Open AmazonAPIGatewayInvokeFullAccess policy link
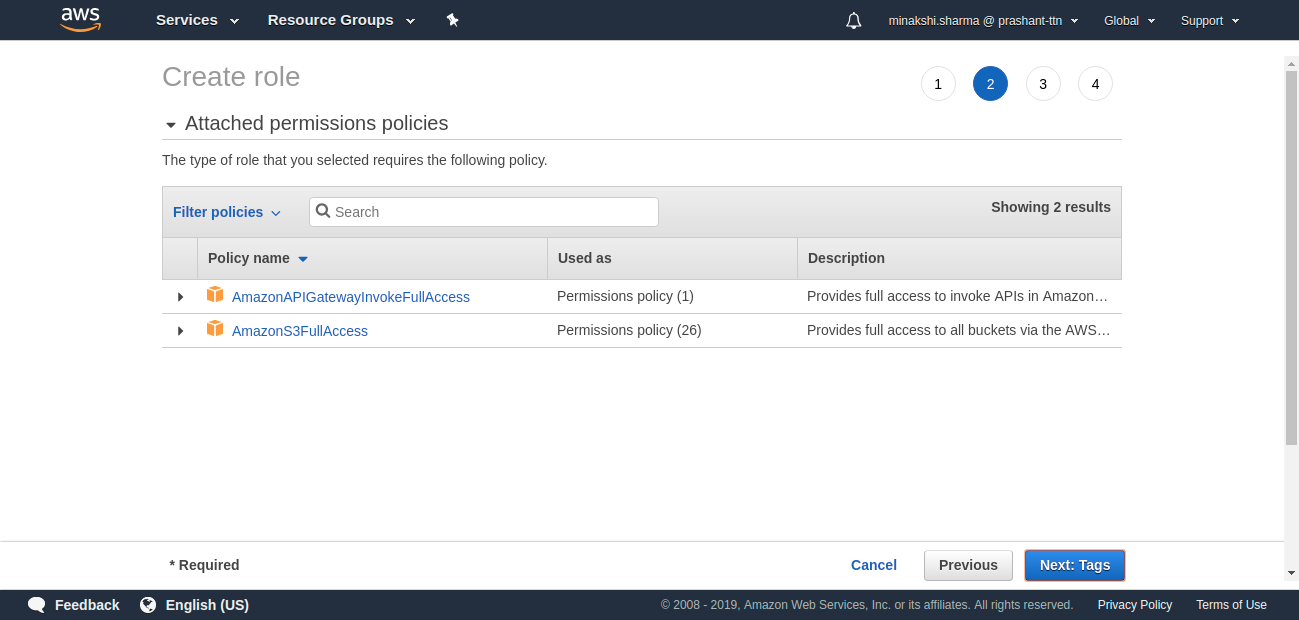The height and width of the screenshot is (620, 1299). tap(351, 297)
